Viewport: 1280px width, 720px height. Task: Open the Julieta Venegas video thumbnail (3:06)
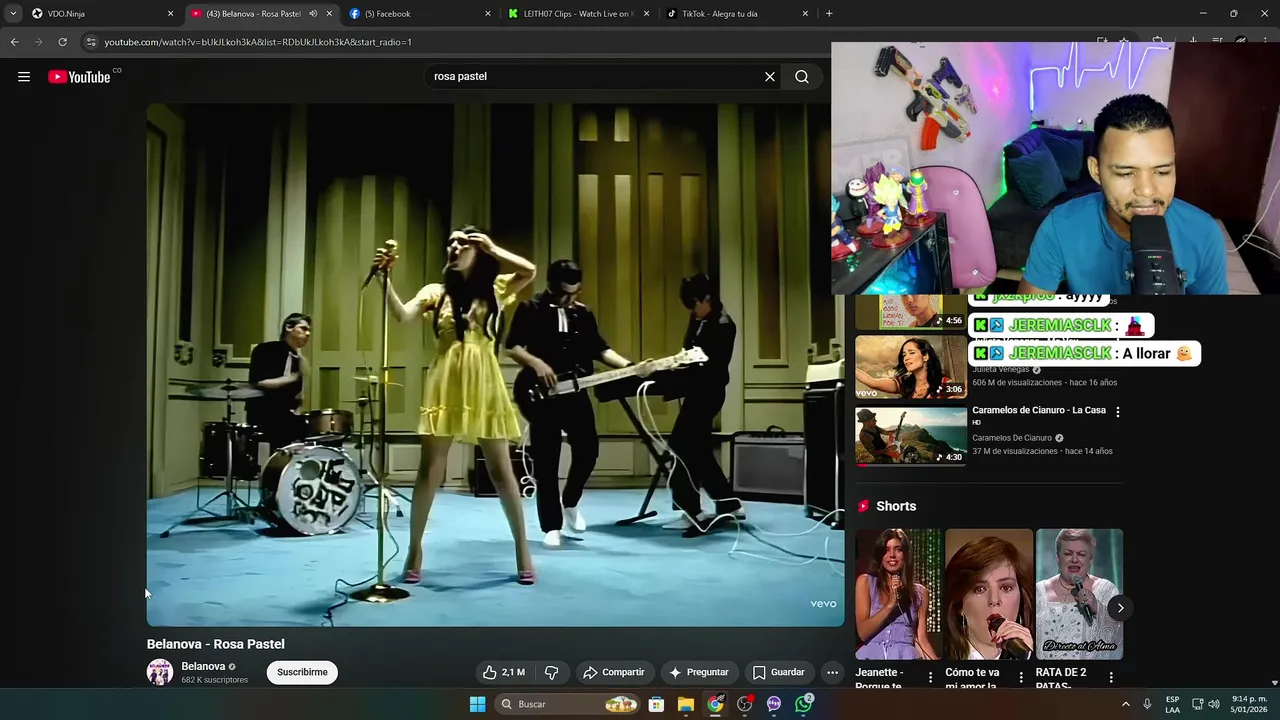911,367
